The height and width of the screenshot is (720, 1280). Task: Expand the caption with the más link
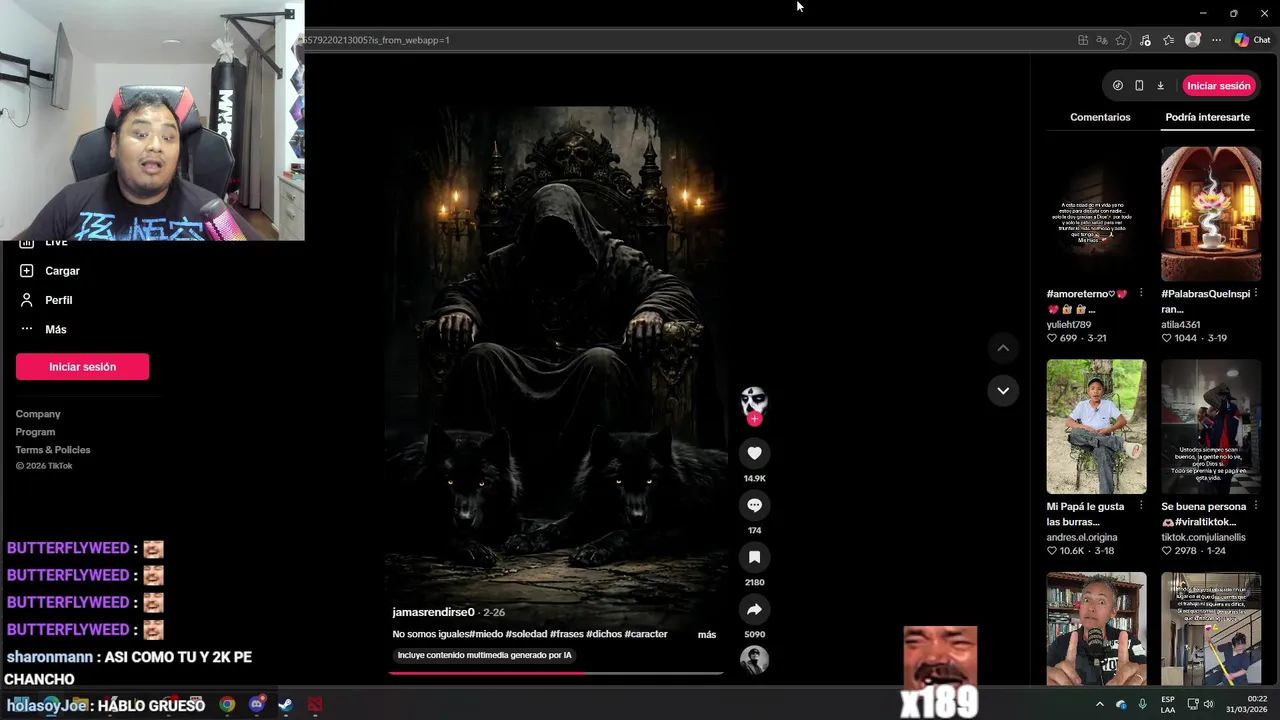707,635
